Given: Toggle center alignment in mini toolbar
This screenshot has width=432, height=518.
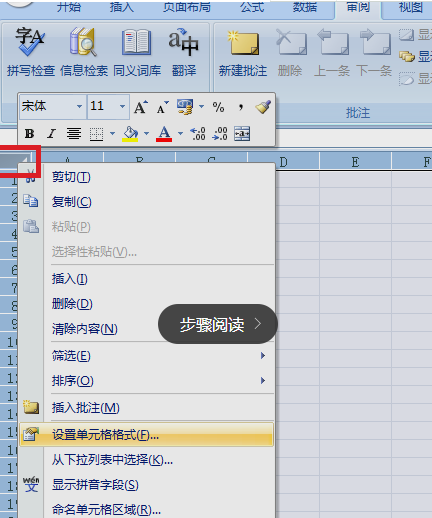Looking at the screenshot, I should click(74, 134).
